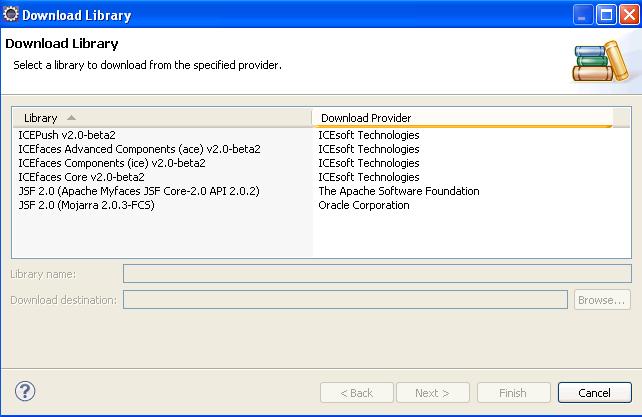
Task: Minimize the Download Library window
Action: click(x=582, y=15)
